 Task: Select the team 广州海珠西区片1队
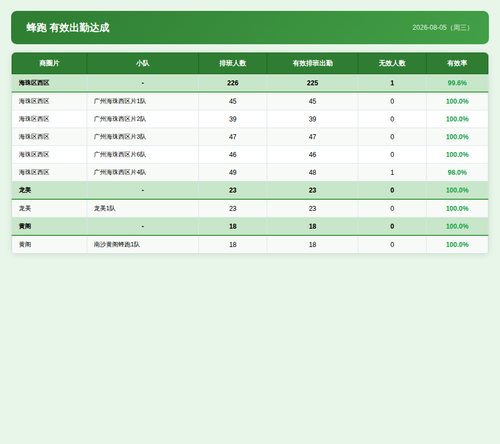[120, 101]
